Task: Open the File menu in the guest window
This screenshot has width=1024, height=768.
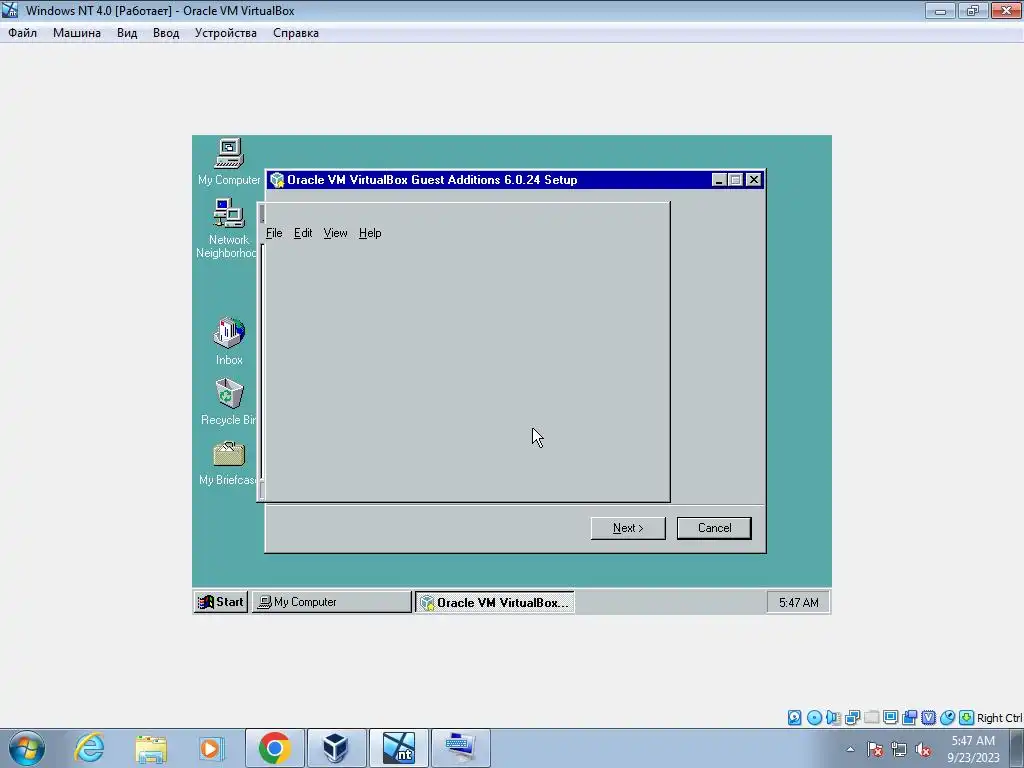Action: point(274,233)
